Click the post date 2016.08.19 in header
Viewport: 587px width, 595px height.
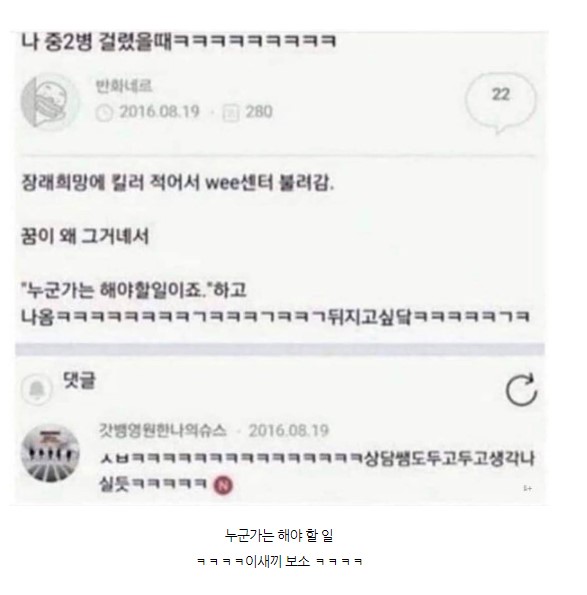159,112
